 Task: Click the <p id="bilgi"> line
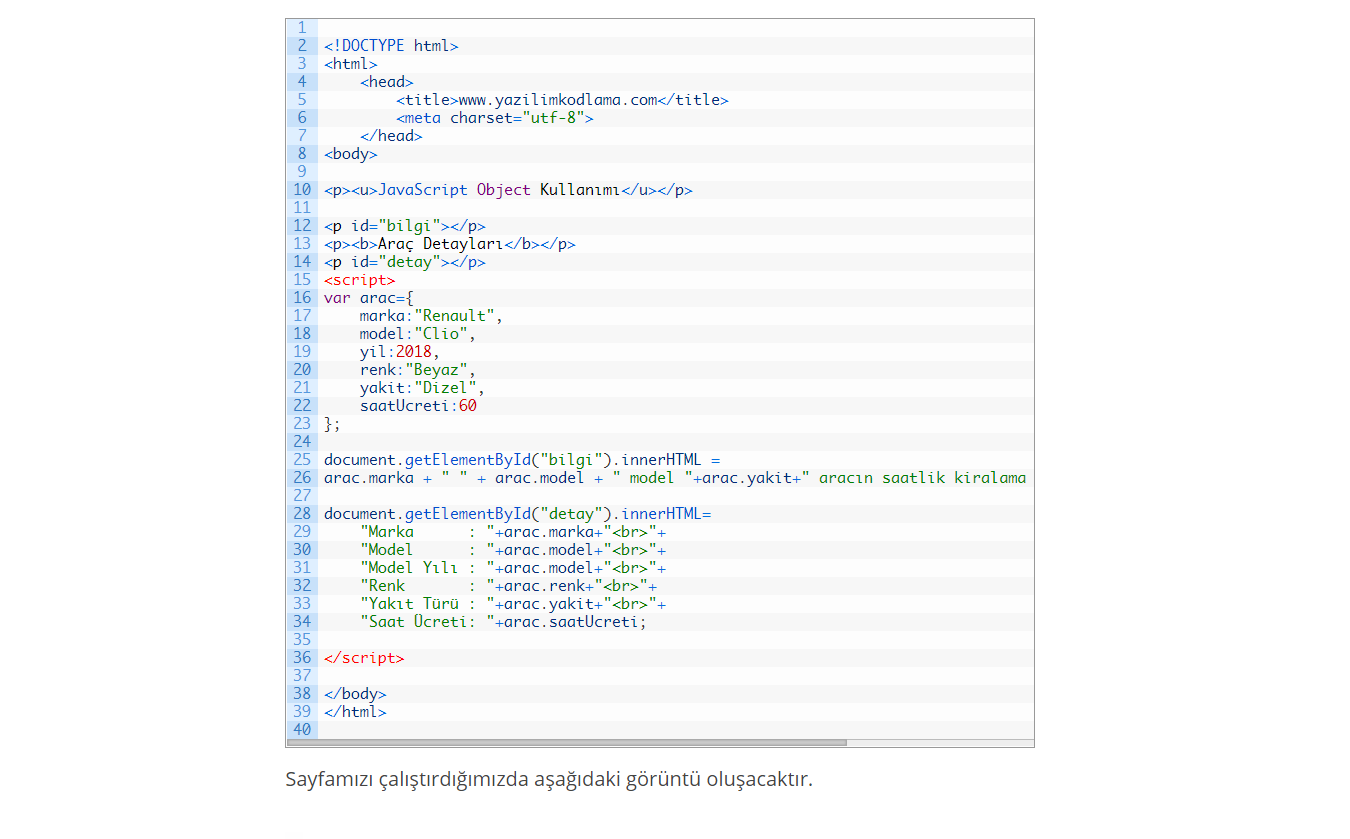[405, 226]
